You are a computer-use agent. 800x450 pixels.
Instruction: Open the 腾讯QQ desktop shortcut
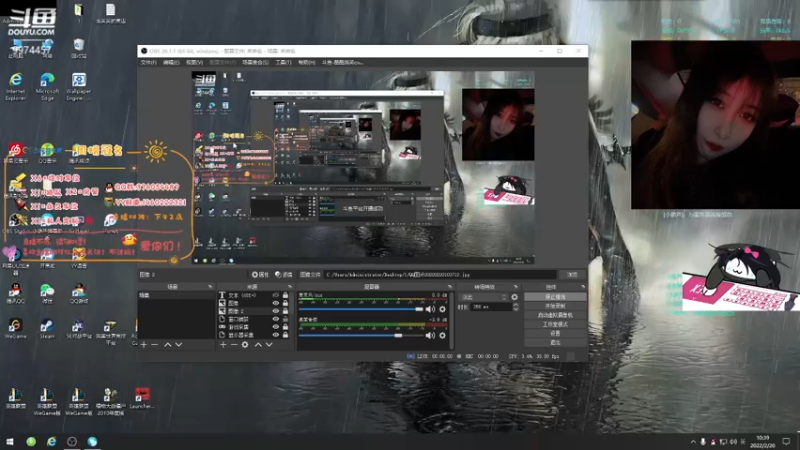(x=15, y=294)
